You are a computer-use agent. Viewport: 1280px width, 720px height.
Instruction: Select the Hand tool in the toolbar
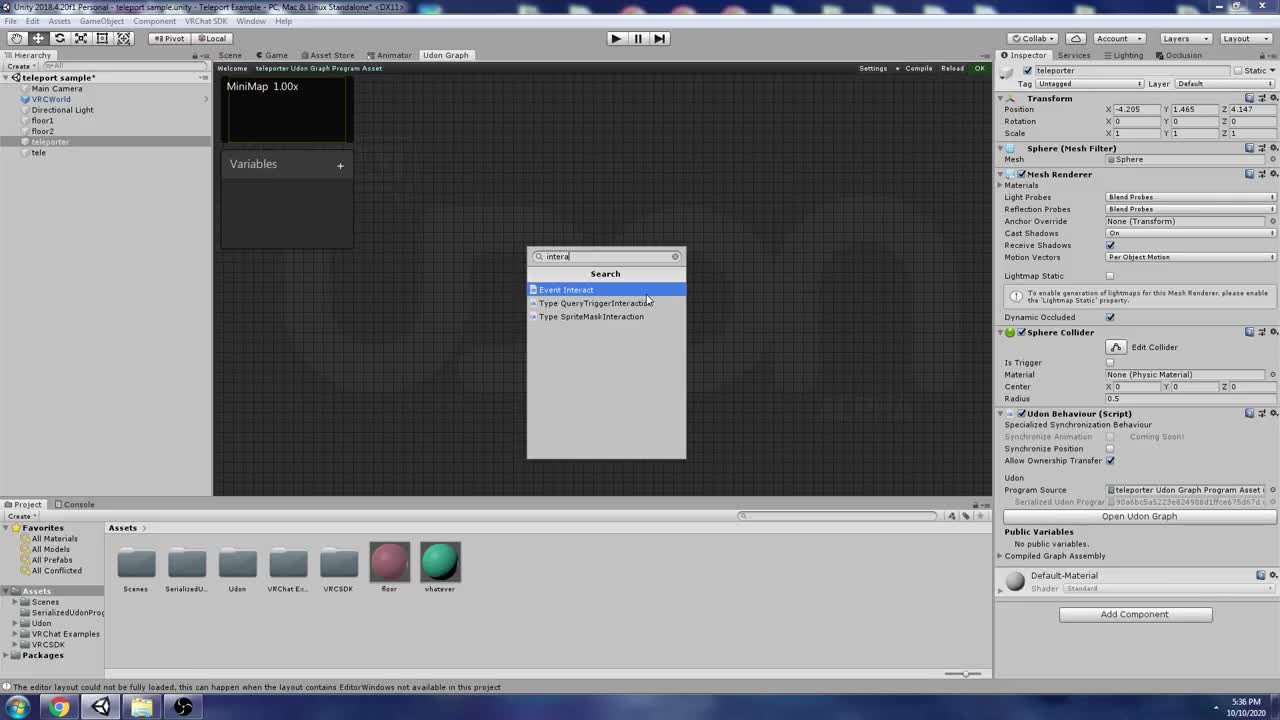tap(16, 38)
